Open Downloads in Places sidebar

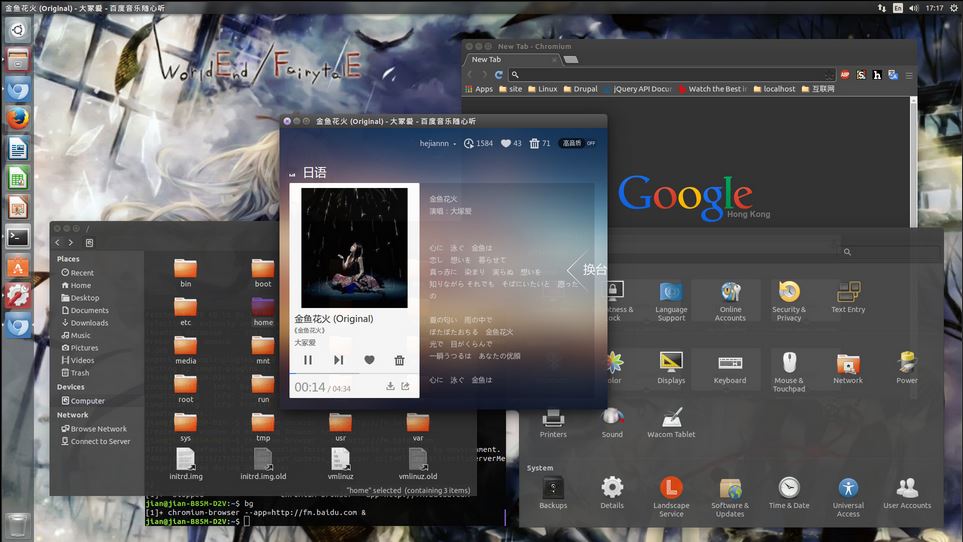(85, 323)
